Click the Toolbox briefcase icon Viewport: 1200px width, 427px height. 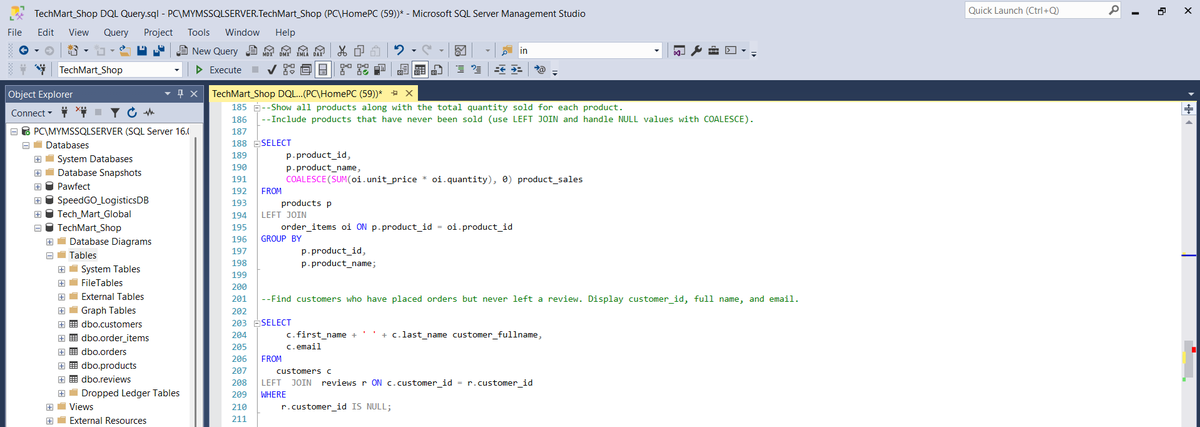click(713, 50)
